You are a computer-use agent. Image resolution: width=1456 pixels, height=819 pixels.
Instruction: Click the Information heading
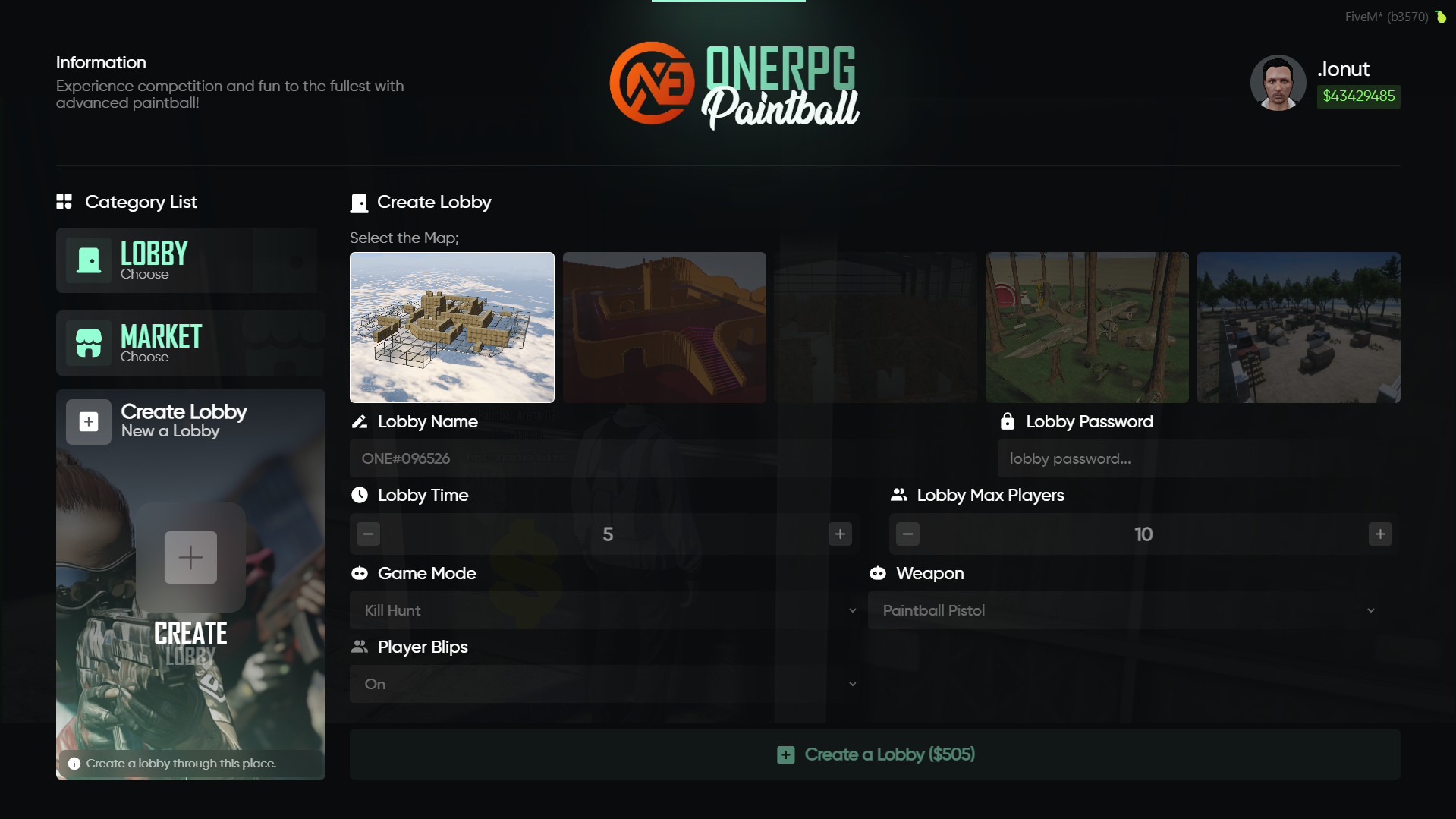coord(101,62)
